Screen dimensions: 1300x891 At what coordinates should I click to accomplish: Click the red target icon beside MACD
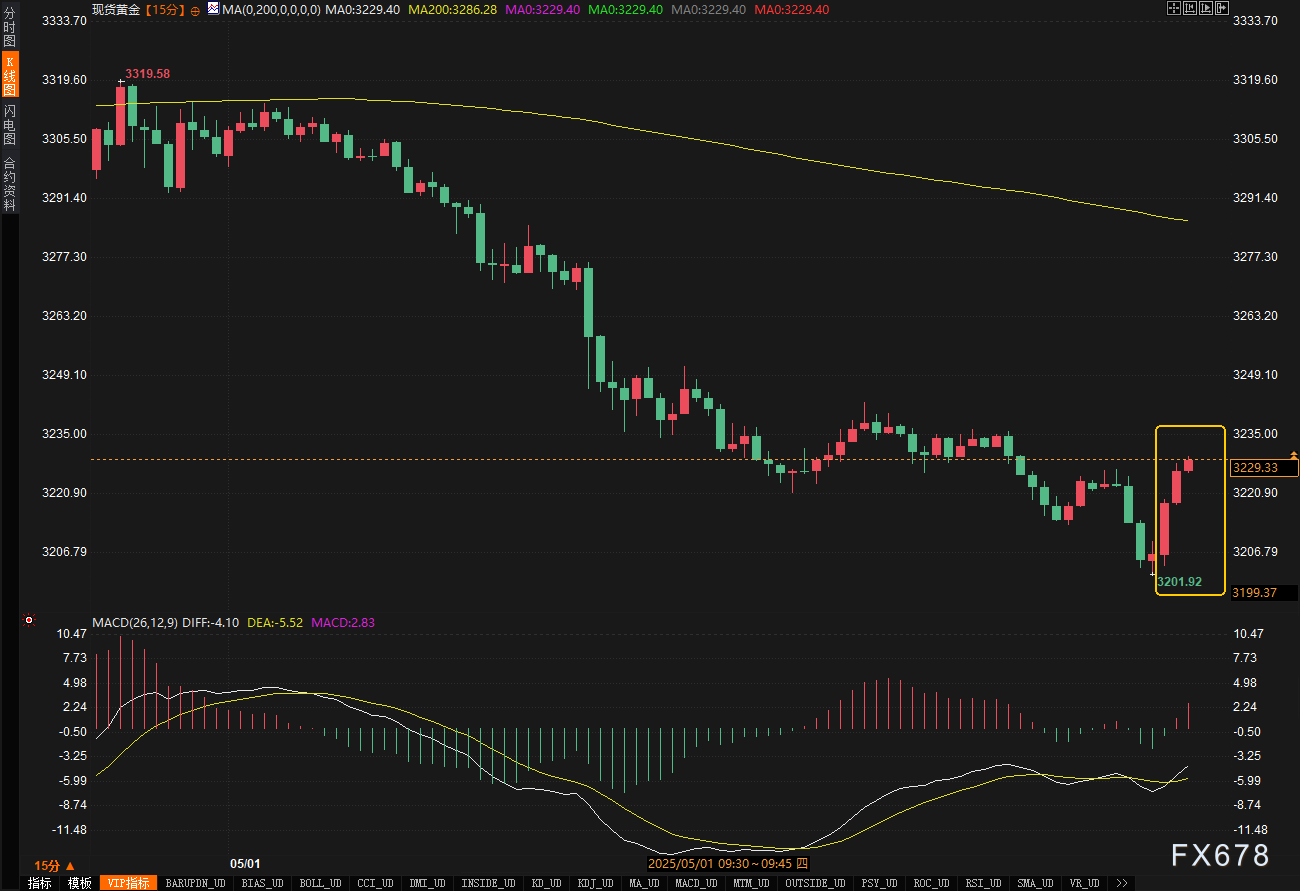coord(29,621)
